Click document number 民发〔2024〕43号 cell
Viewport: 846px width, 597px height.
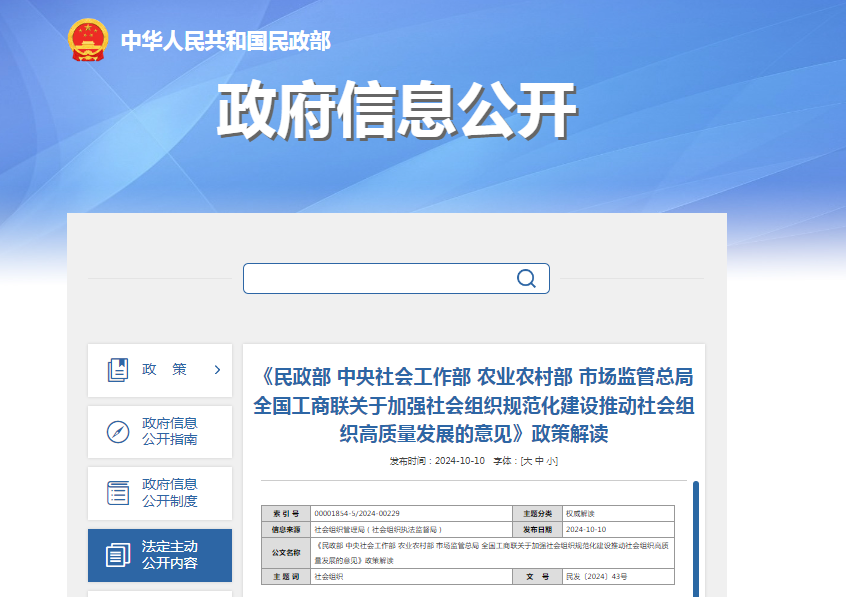pos(618,576)
